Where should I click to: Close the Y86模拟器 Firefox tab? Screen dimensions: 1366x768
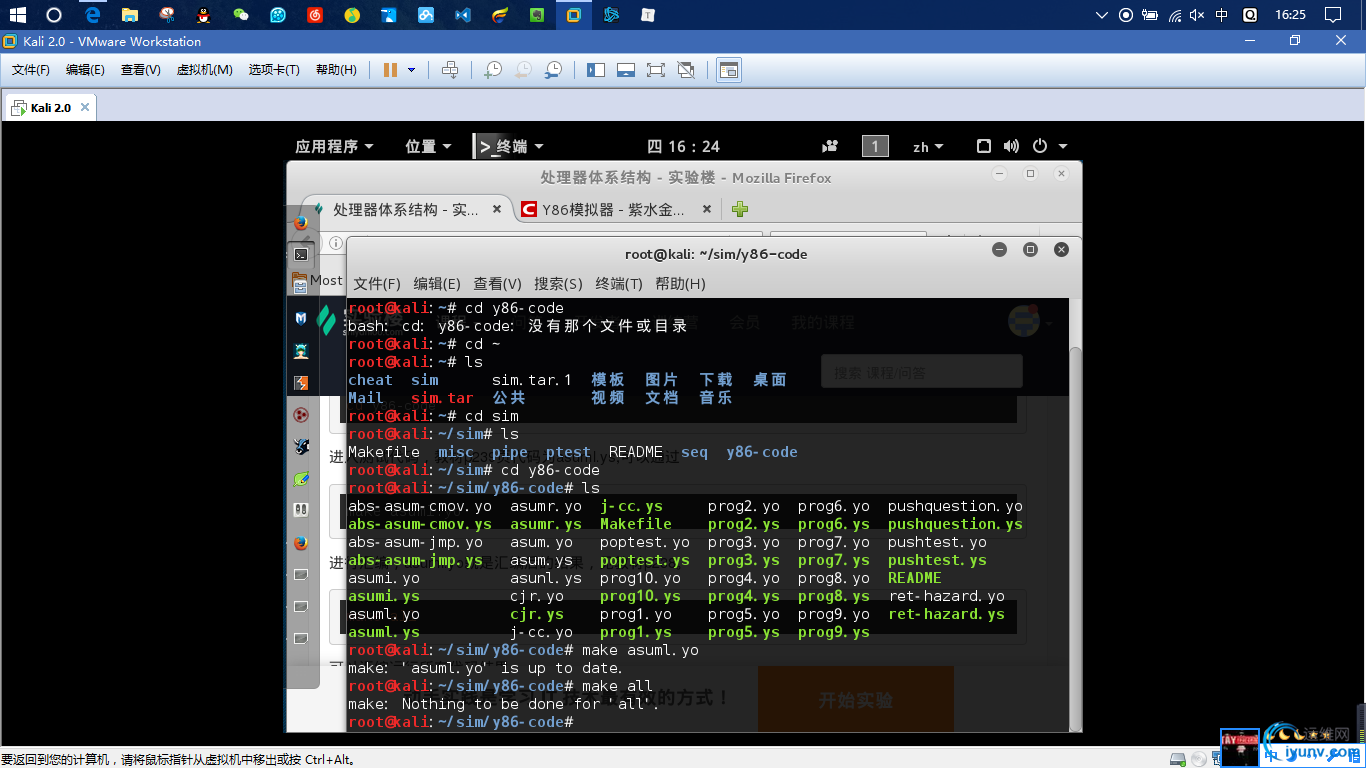coord(706,210)
